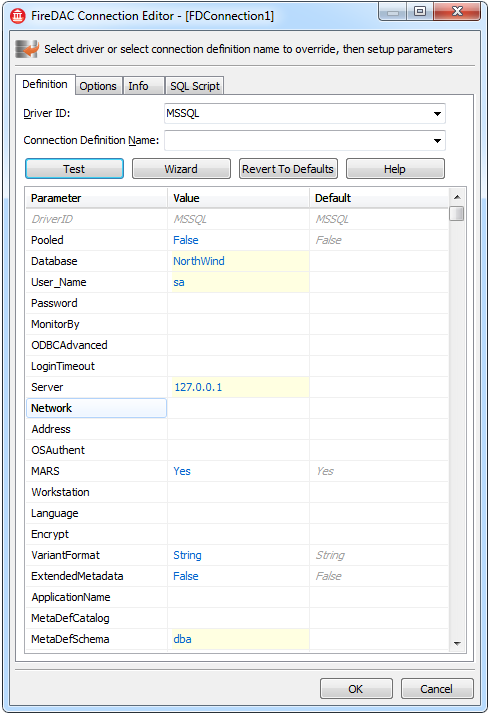The image size is (489, 713).
Task: Click the scrollbar up arrow
Action: click(x=457, y=197)
